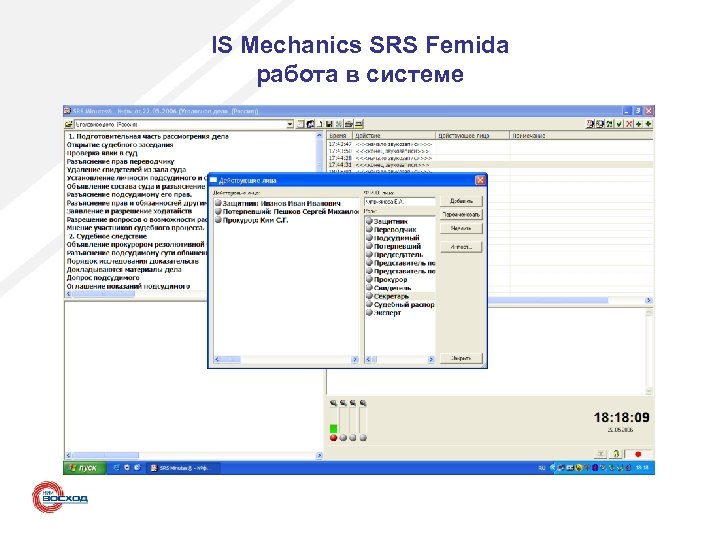Select Открытие судебного заседания in the outline
The height and width of the screenshot is (540, 720).
pos(120,145)
